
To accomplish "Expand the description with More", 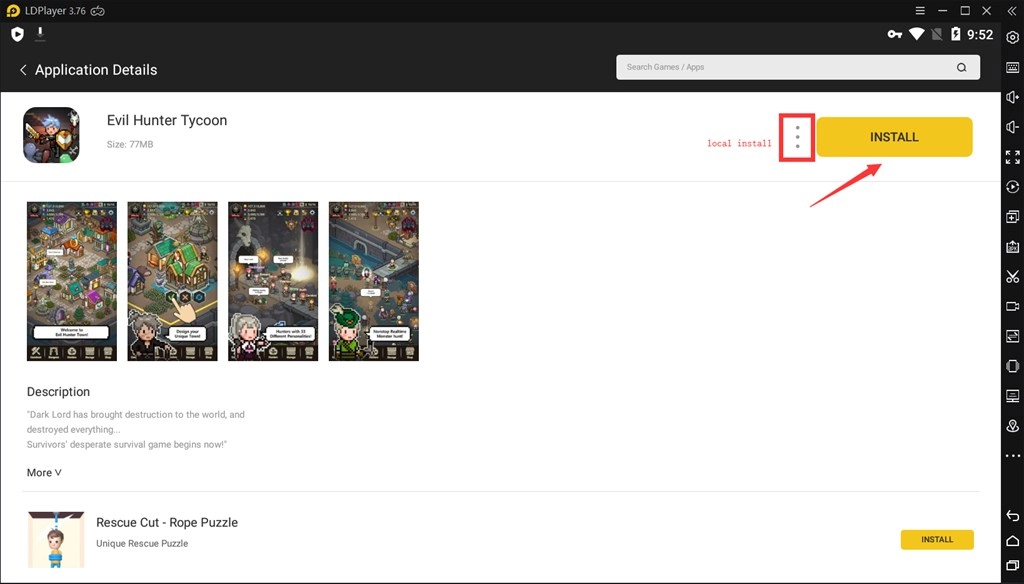I will click(44, 472).
